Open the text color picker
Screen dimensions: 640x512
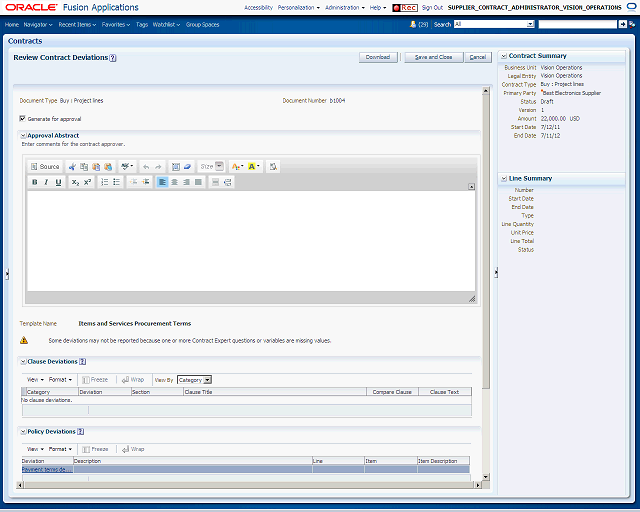237,166
